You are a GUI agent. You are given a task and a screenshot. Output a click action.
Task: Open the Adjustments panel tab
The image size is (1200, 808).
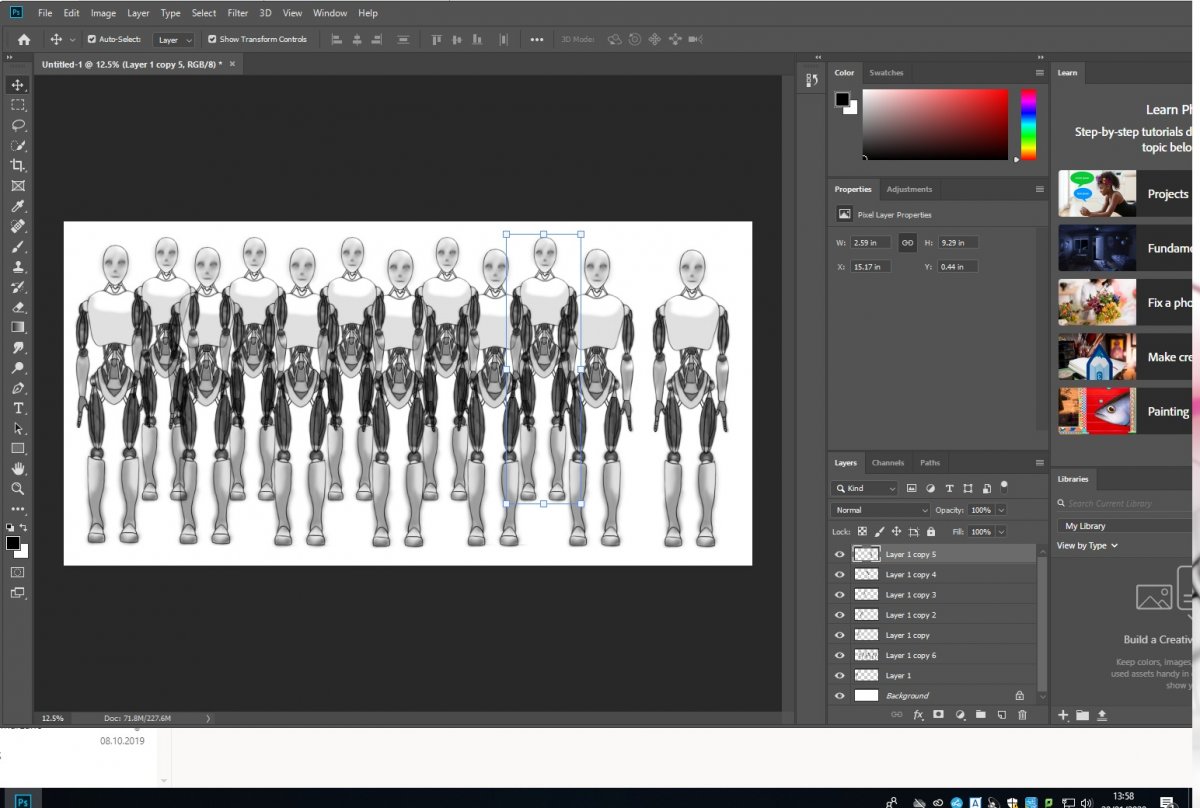click(x=909, y=189)
